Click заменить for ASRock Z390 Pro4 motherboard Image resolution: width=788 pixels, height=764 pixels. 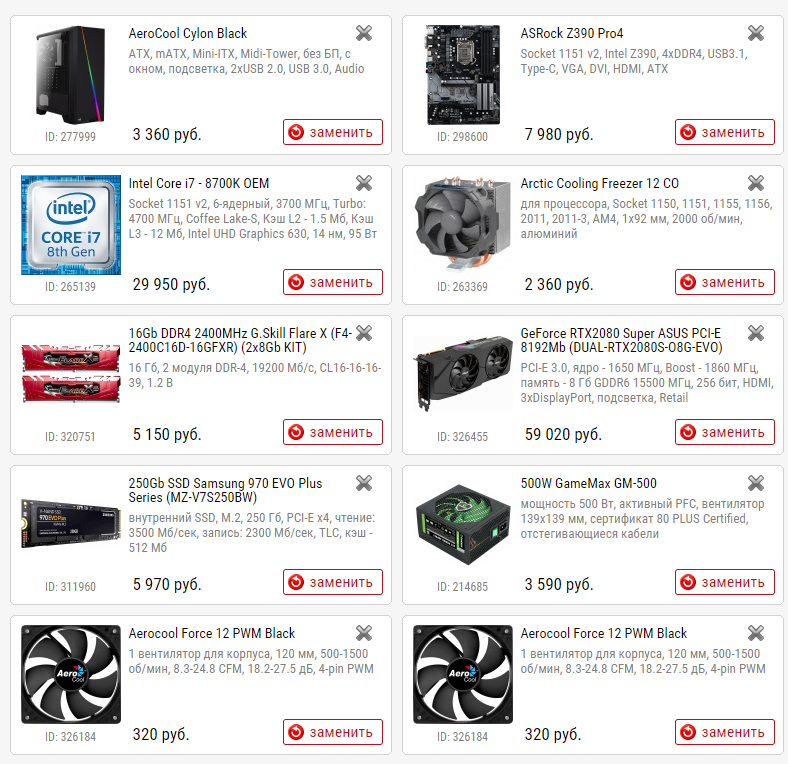click(725, 132)
